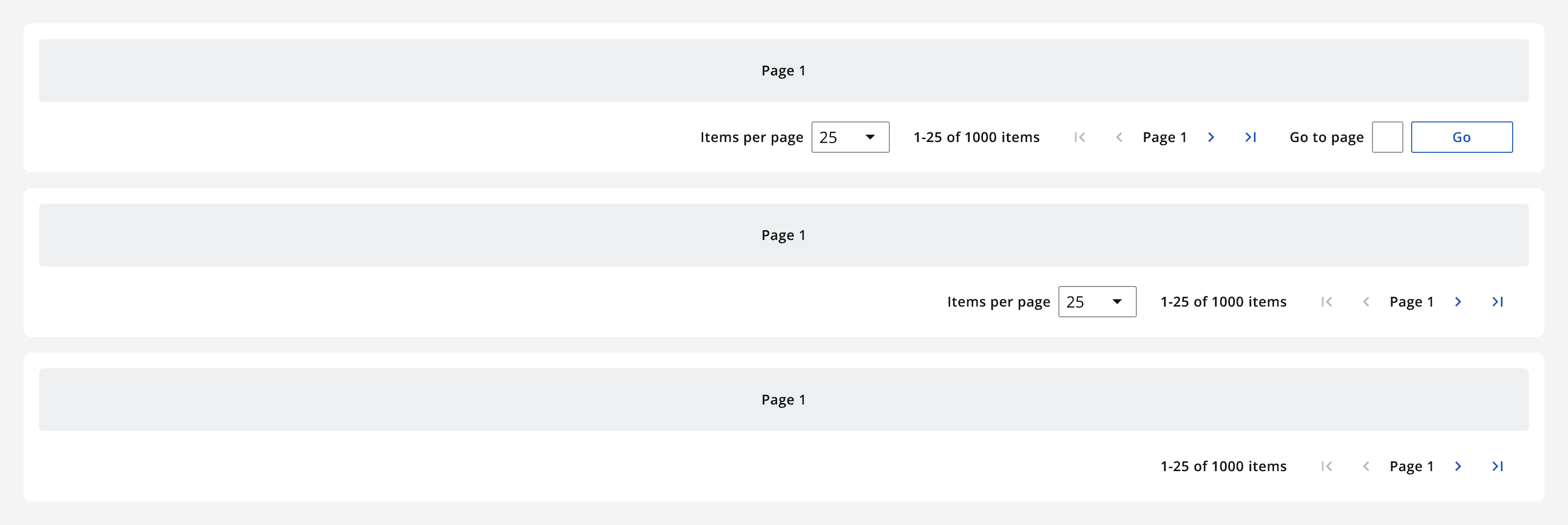Click the first page arrow in top pagination
Screen dimensions: 1568x525
tap(1080, 137)
